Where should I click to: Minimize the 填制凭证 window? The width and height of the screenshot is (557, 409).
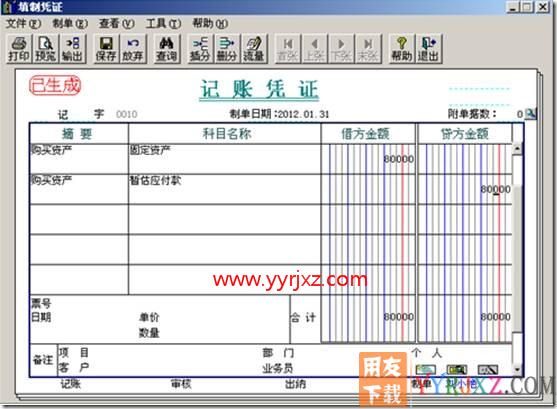coord(514,7)
